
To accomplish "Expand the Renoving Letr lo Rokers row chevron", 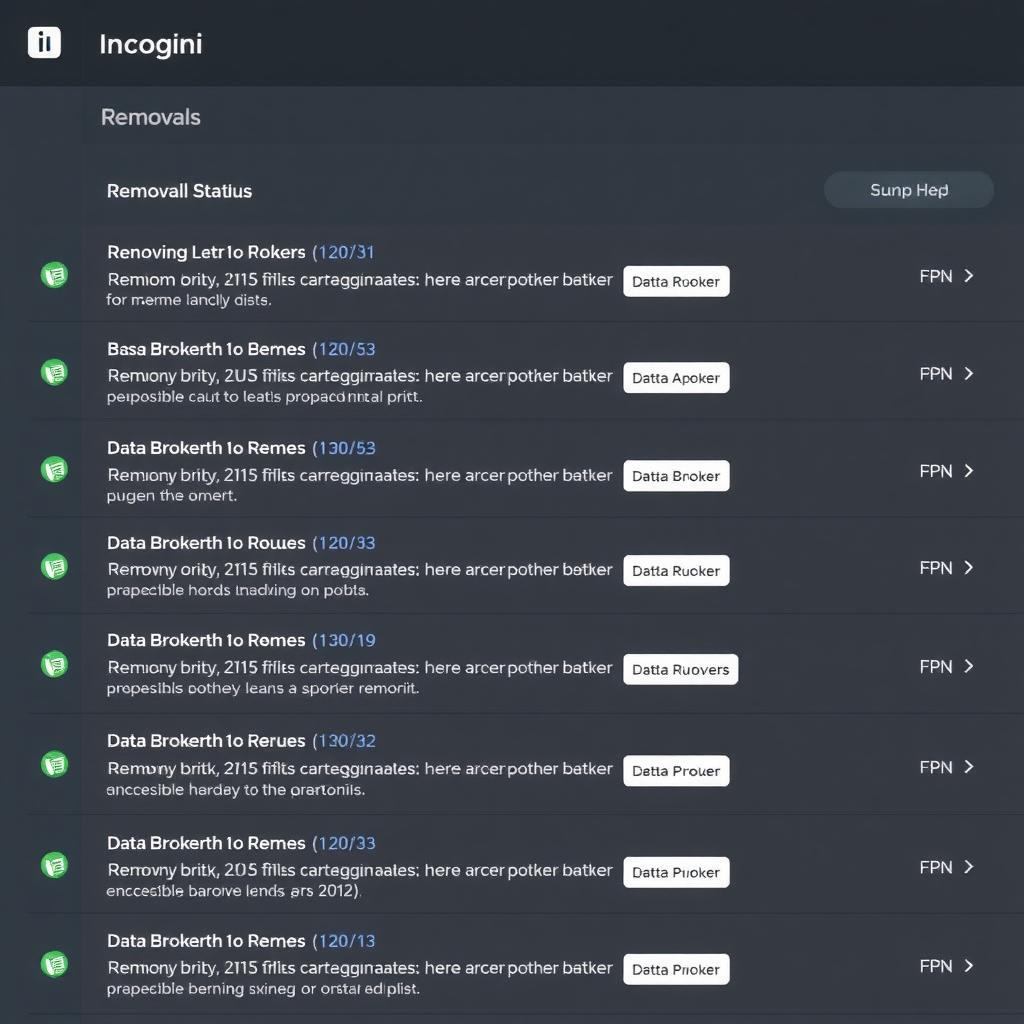I will 969,276.
